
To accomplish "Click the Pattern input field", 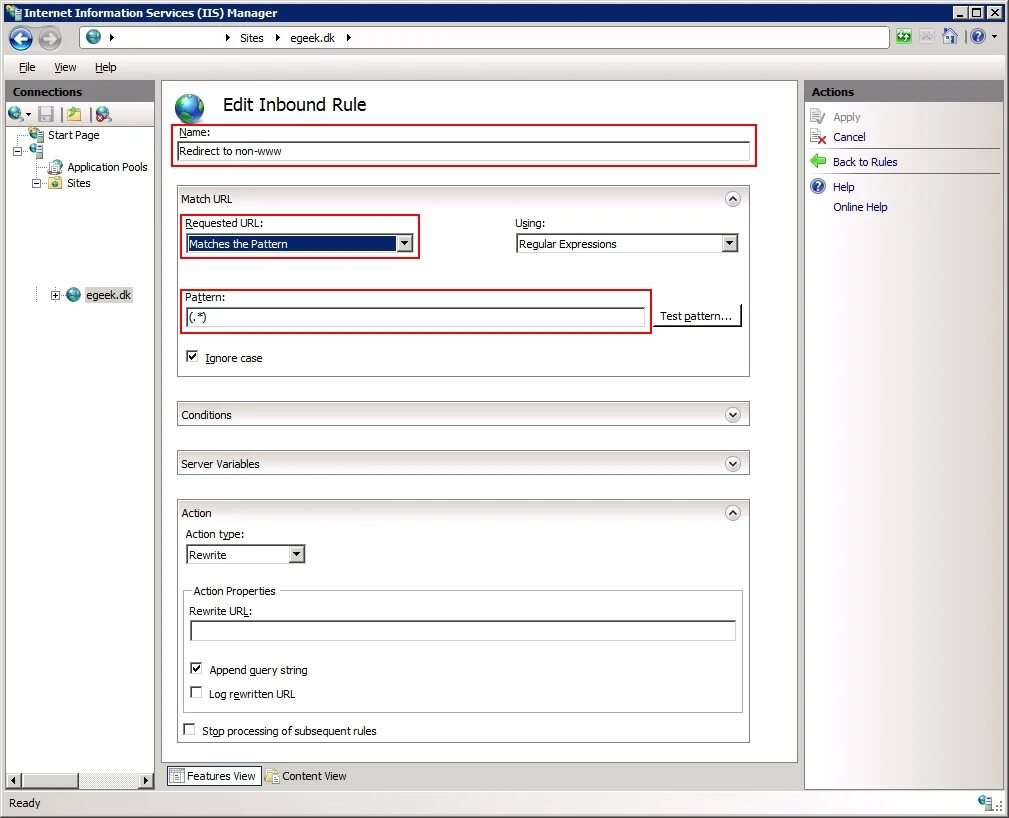I will pos(416,317).
